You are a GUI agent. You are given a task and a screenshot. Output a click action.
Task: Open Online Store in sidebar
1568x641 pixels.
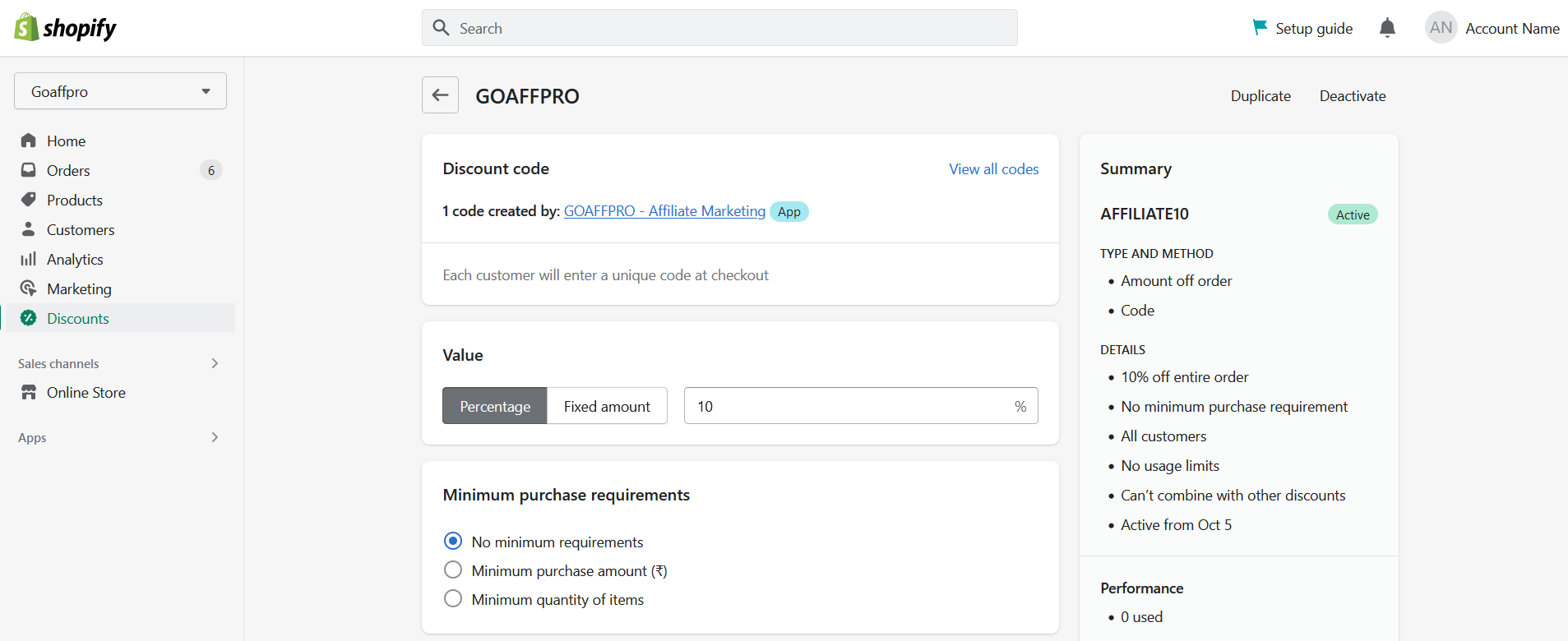(x=86, y=392)
